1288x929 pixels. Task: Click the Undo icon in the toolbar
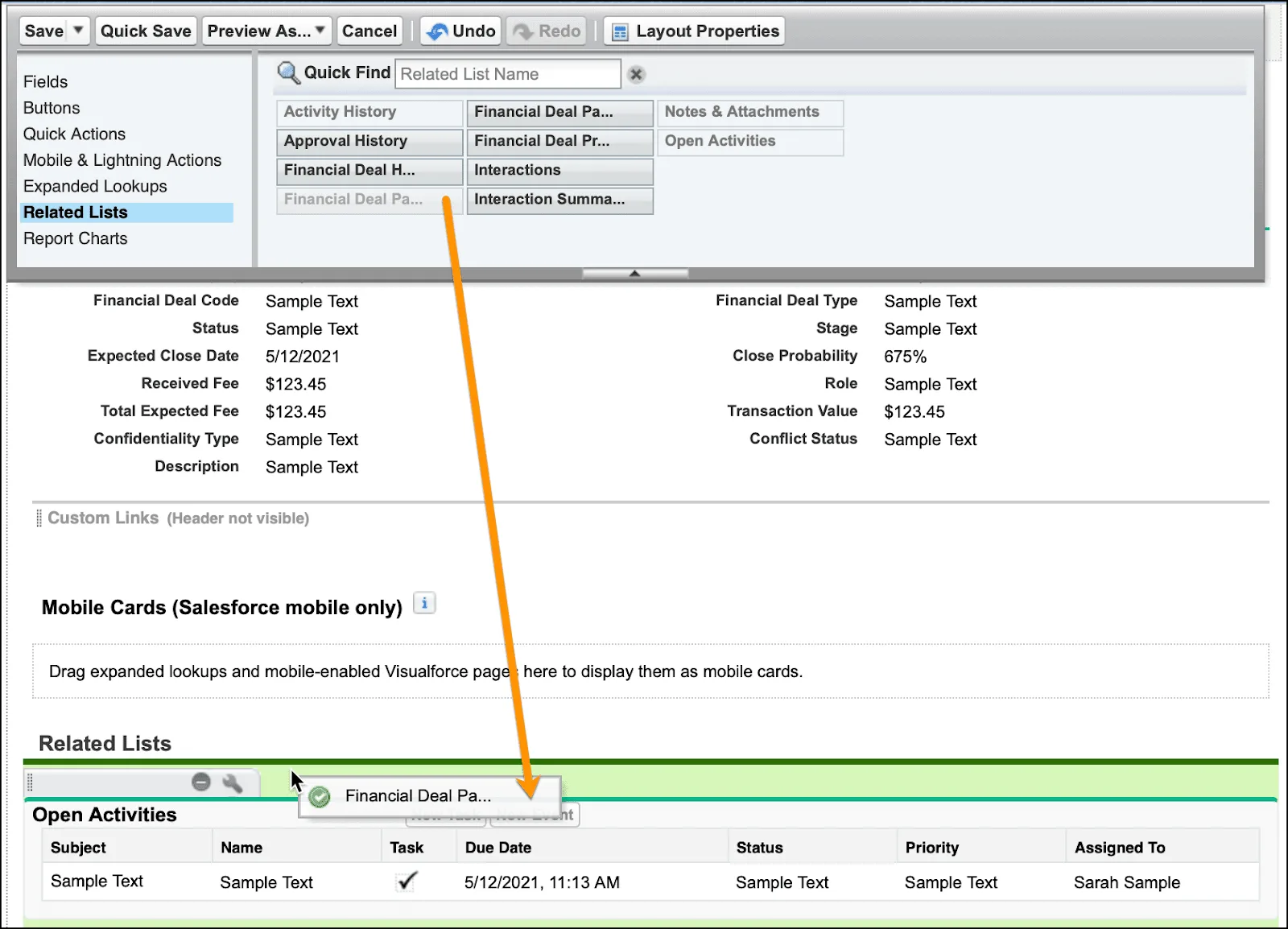click(439, 31)
